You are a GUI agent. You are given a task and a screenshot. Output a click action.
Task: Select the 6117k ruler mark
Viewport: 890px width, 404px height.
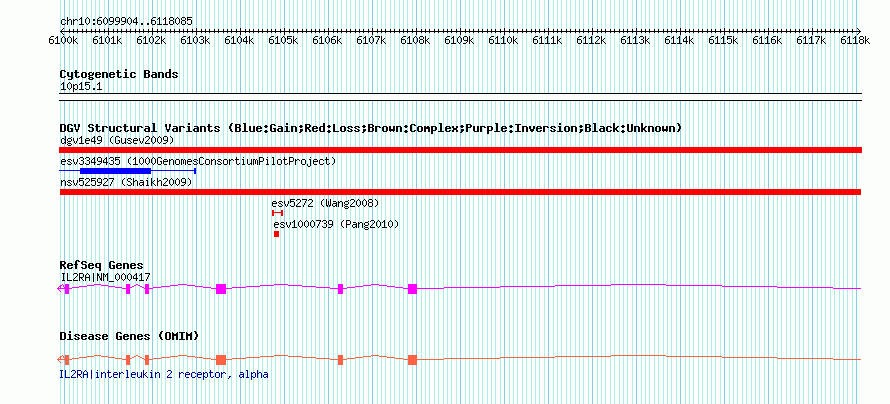pyautogui.click(x=810, y=40)
